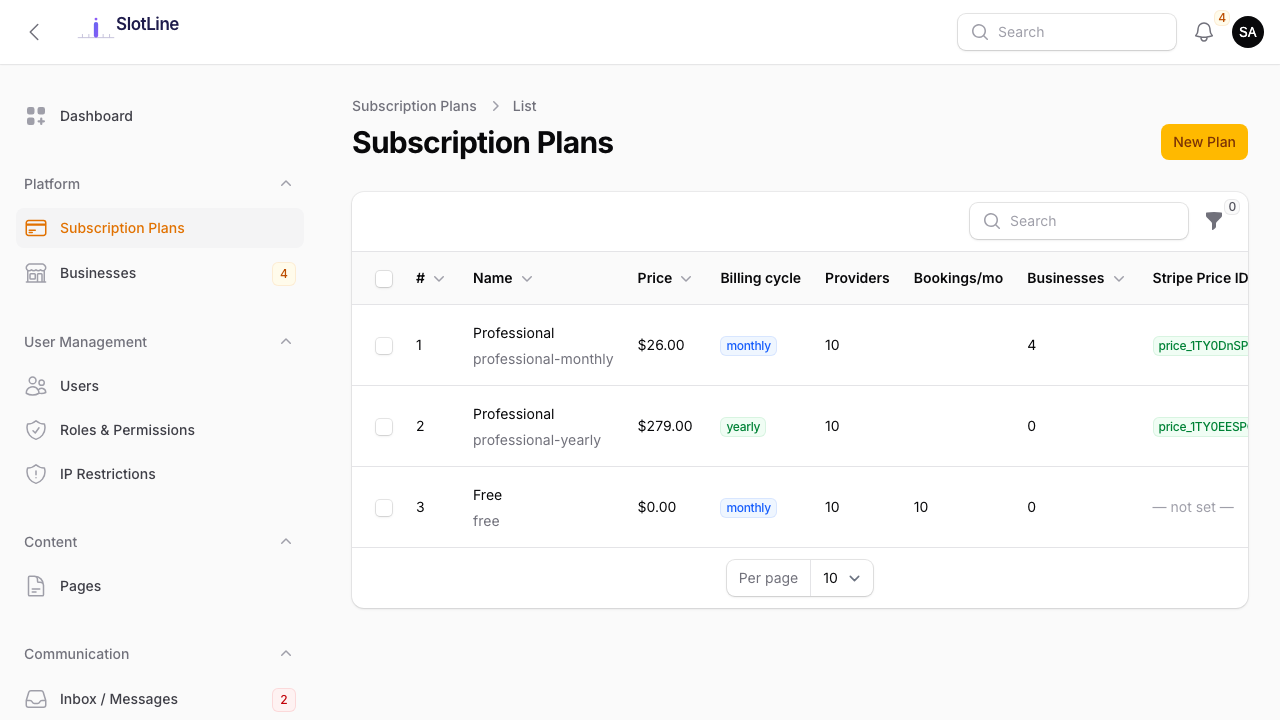This screenshot has width=1280, height=720.
Task: Click monthly badge in Free row
Action: [748, 508]
